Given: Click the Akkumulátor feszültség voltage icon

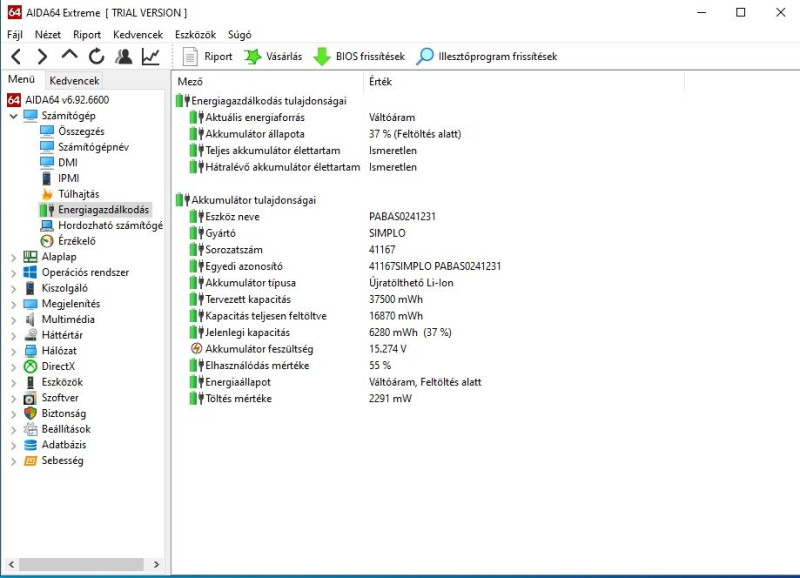Looking at the screenshot, I should coord(196,348).
